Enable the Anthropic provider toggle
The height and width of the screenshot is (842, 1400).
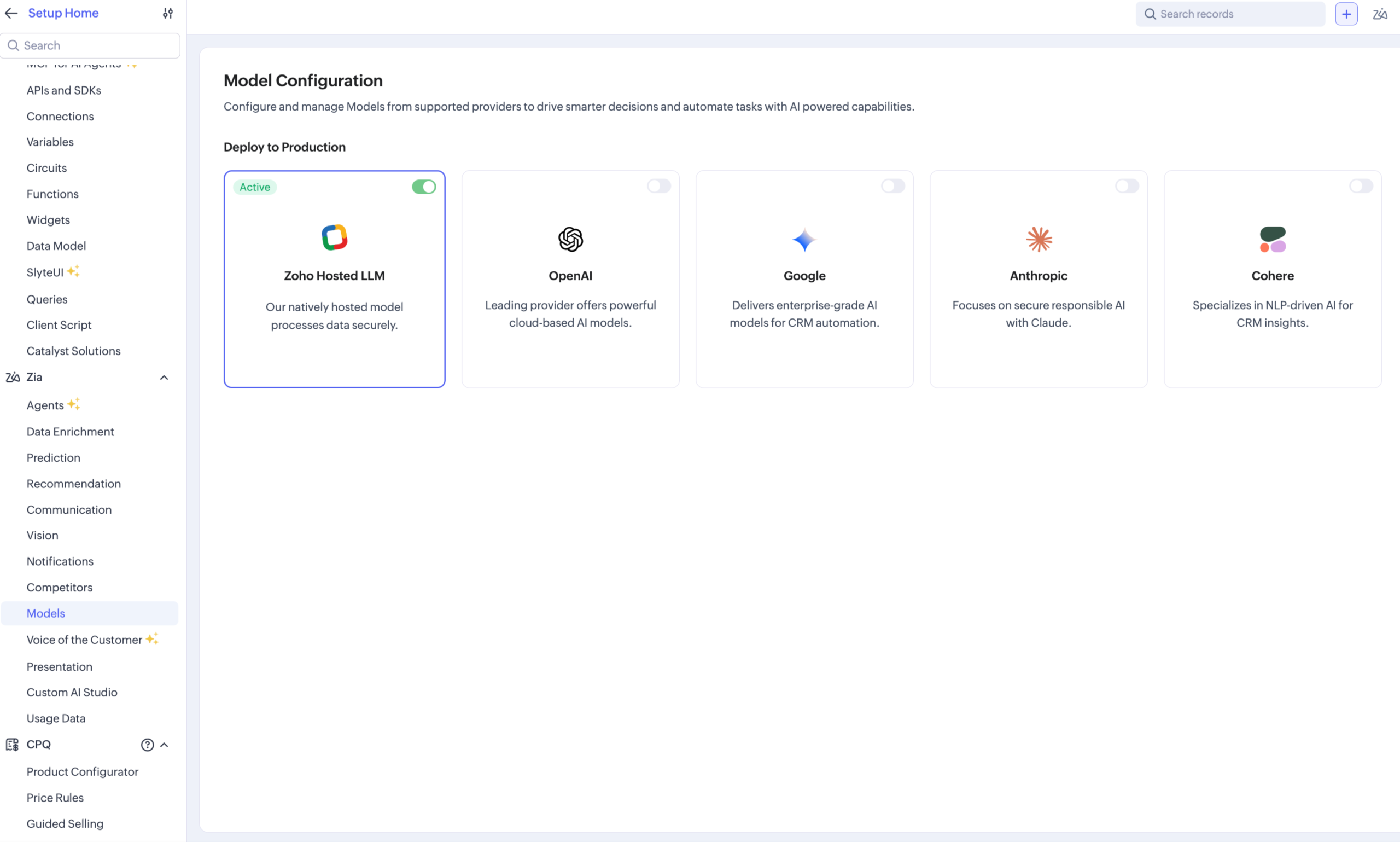coord(1127,185)
